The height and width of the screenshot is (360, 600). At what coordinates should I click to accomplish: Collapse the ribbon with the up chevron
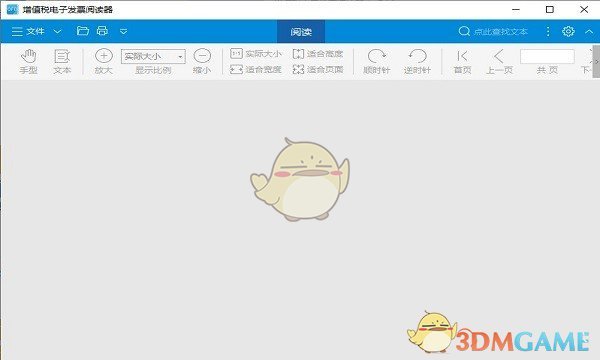[589, 32]
